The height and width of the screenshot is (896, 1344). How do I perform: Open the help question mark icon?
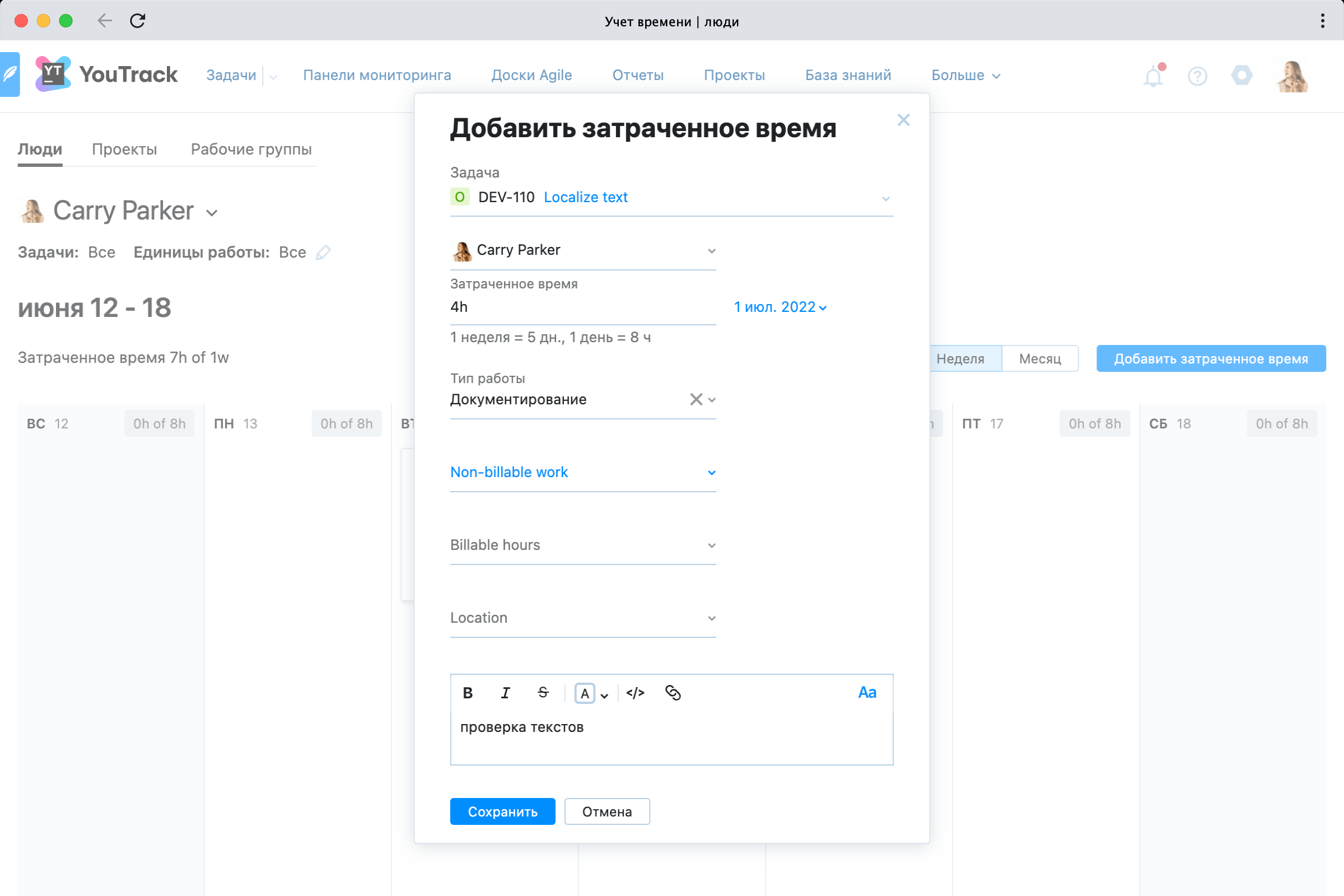[1197, 76]
